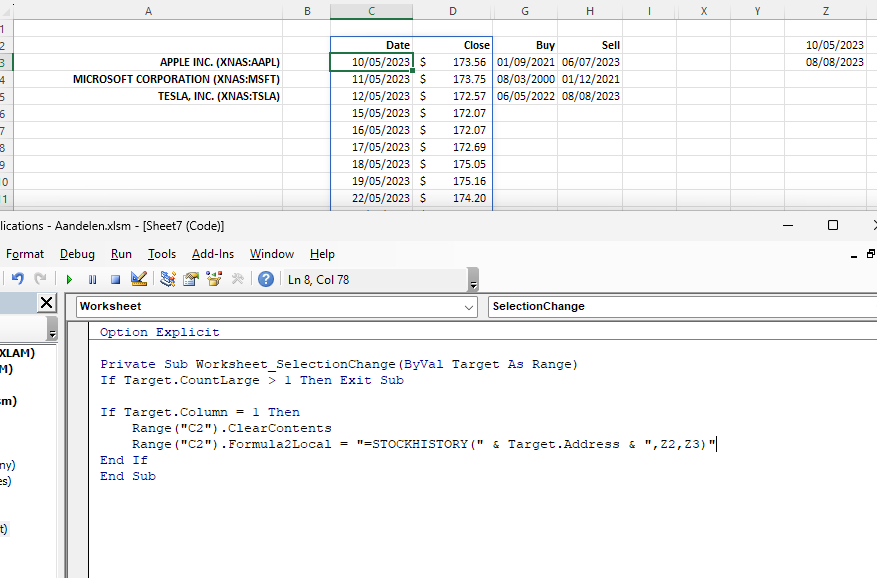The width and height of the screenshot is (877, 578).
Task: Open Project Explorer from toolbar icon
Action: pyautogui.click(x=168, y=279)
